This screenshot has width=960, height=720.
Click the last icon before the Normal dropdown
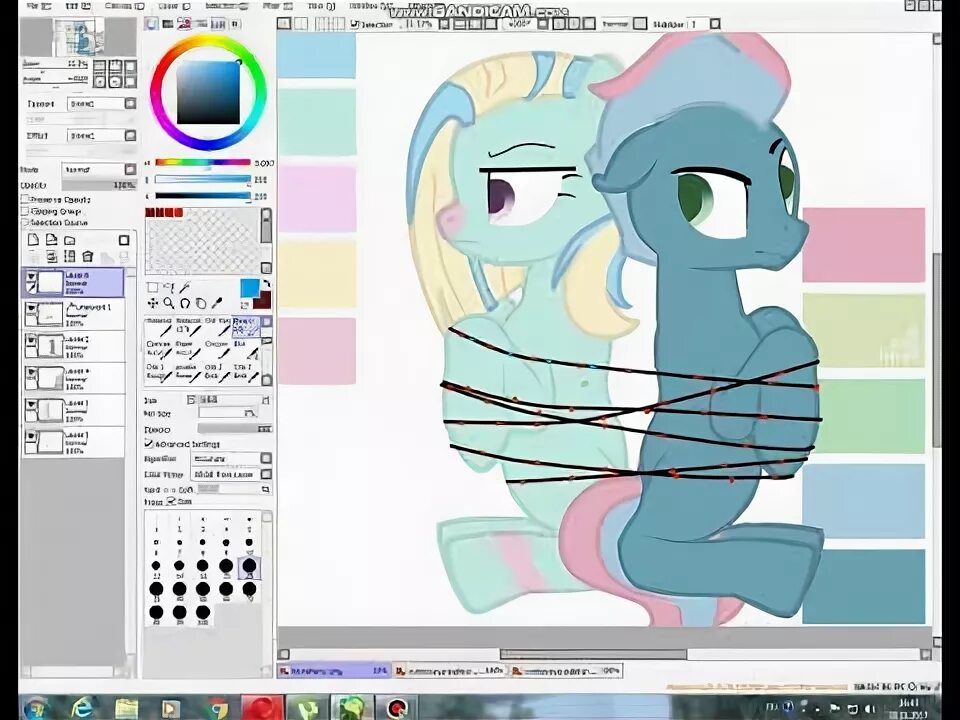(588, 24)
